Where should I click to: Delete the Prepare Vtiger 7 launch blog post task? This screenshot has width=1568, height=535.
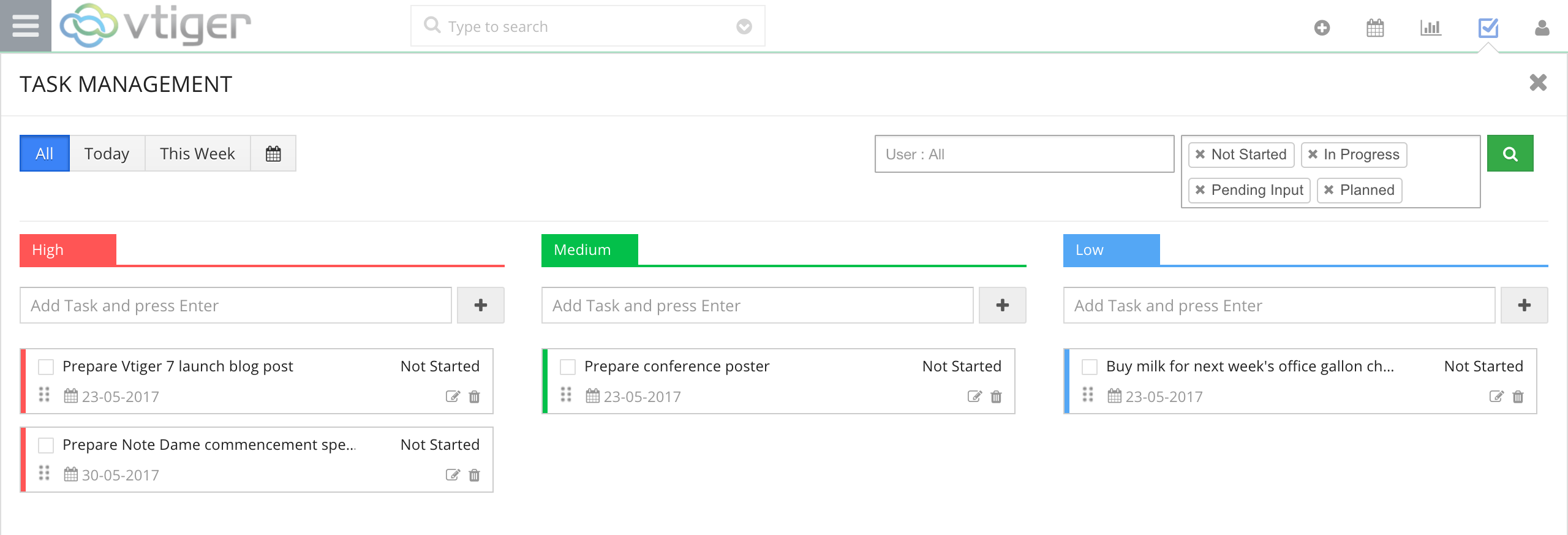(x=474, y=397)
